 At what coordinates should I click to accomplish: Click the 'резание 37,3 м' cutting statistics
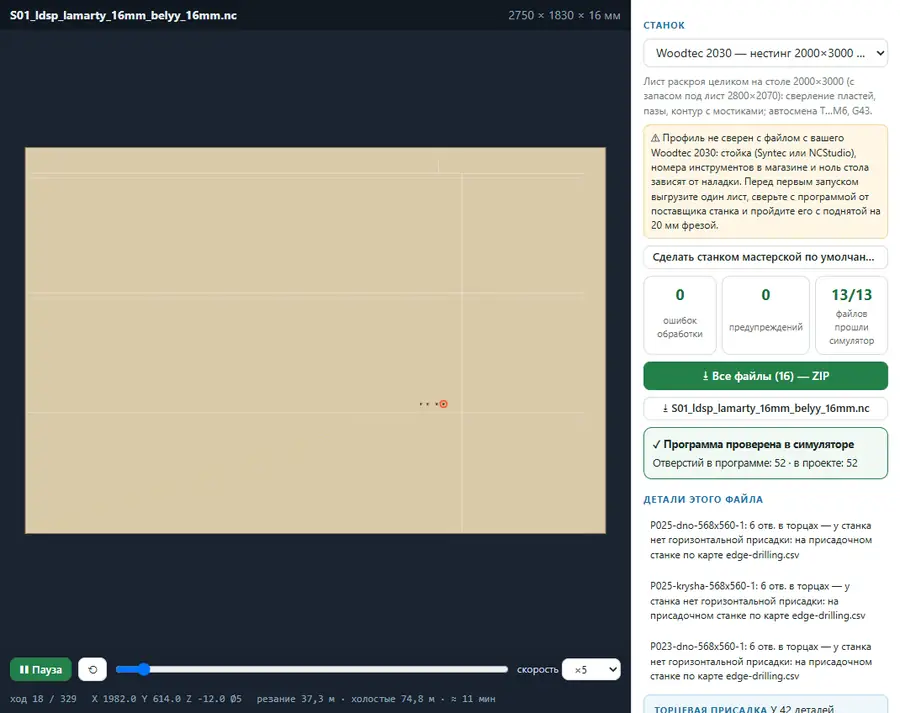click(296, 699)
